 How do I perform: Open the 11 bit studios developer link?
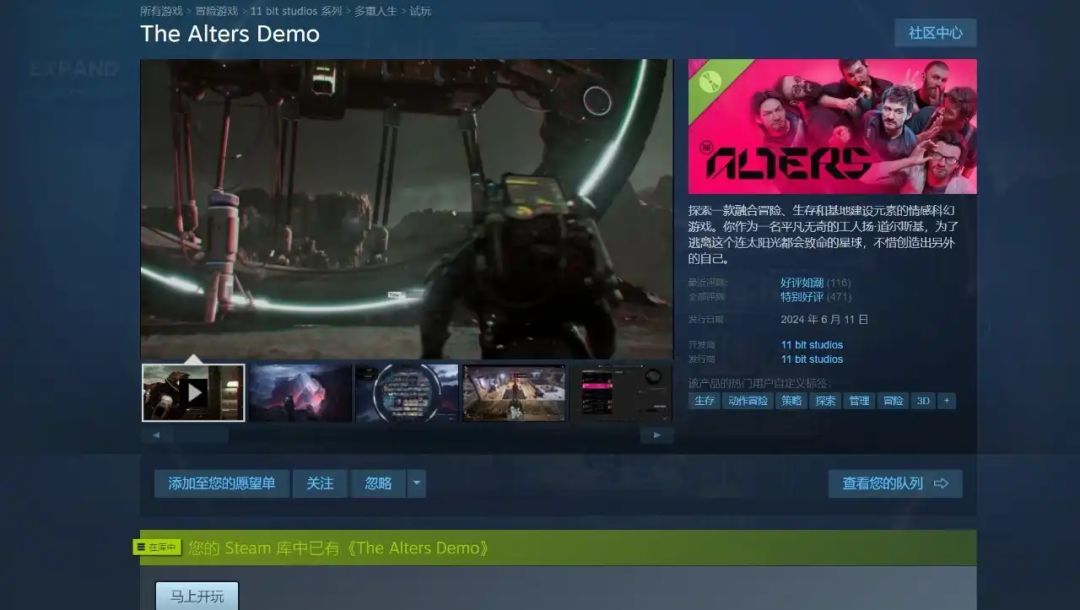pyautogui.click(x=811, y=345)
